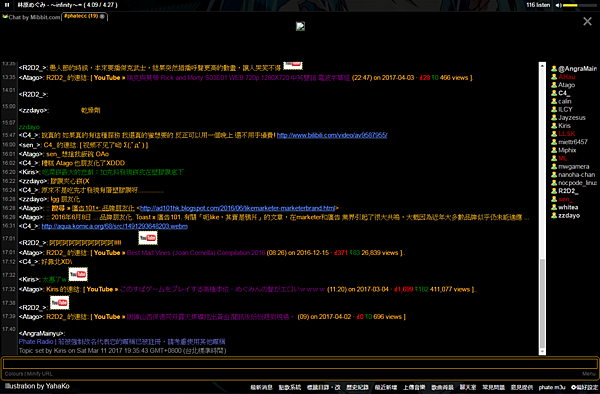Open 歷史紀錄 in the bottom menu
Image resolution: width=600 pixels, height=394 pixels.
[x=357, y=387]
